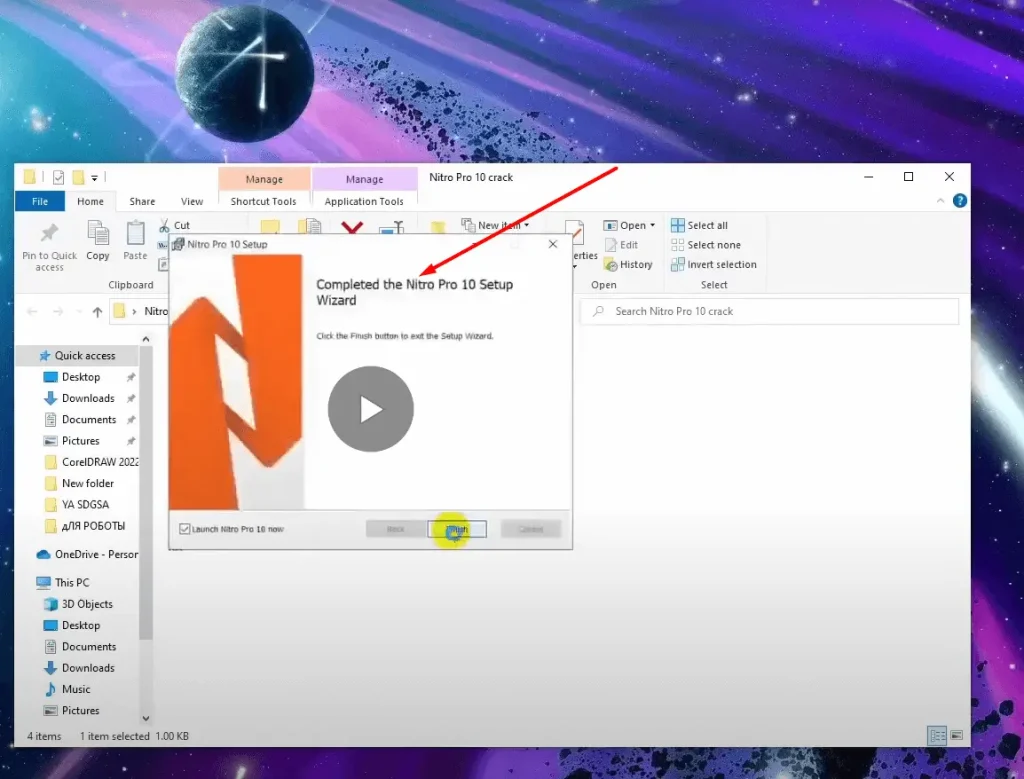Switch to the View ribbon tab
This screenshot has width=1024, height=779.
point(192,201)
